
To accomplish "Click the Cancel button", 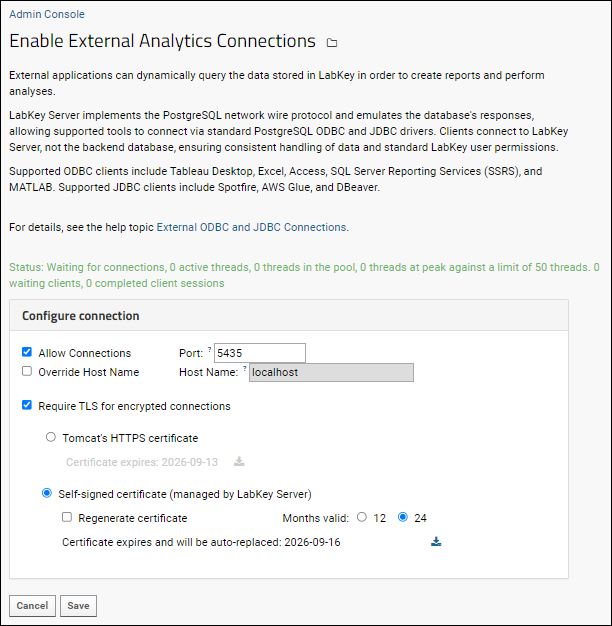I will pyautogui.click(x=32, y=606).
